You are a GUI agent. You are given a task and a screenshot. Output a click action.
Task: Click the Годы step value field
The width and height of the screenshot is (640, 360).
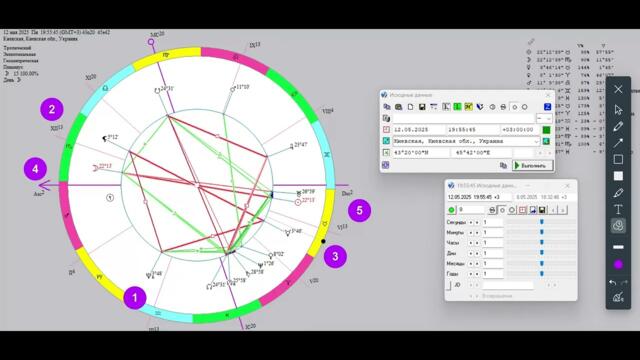[492, 273]
